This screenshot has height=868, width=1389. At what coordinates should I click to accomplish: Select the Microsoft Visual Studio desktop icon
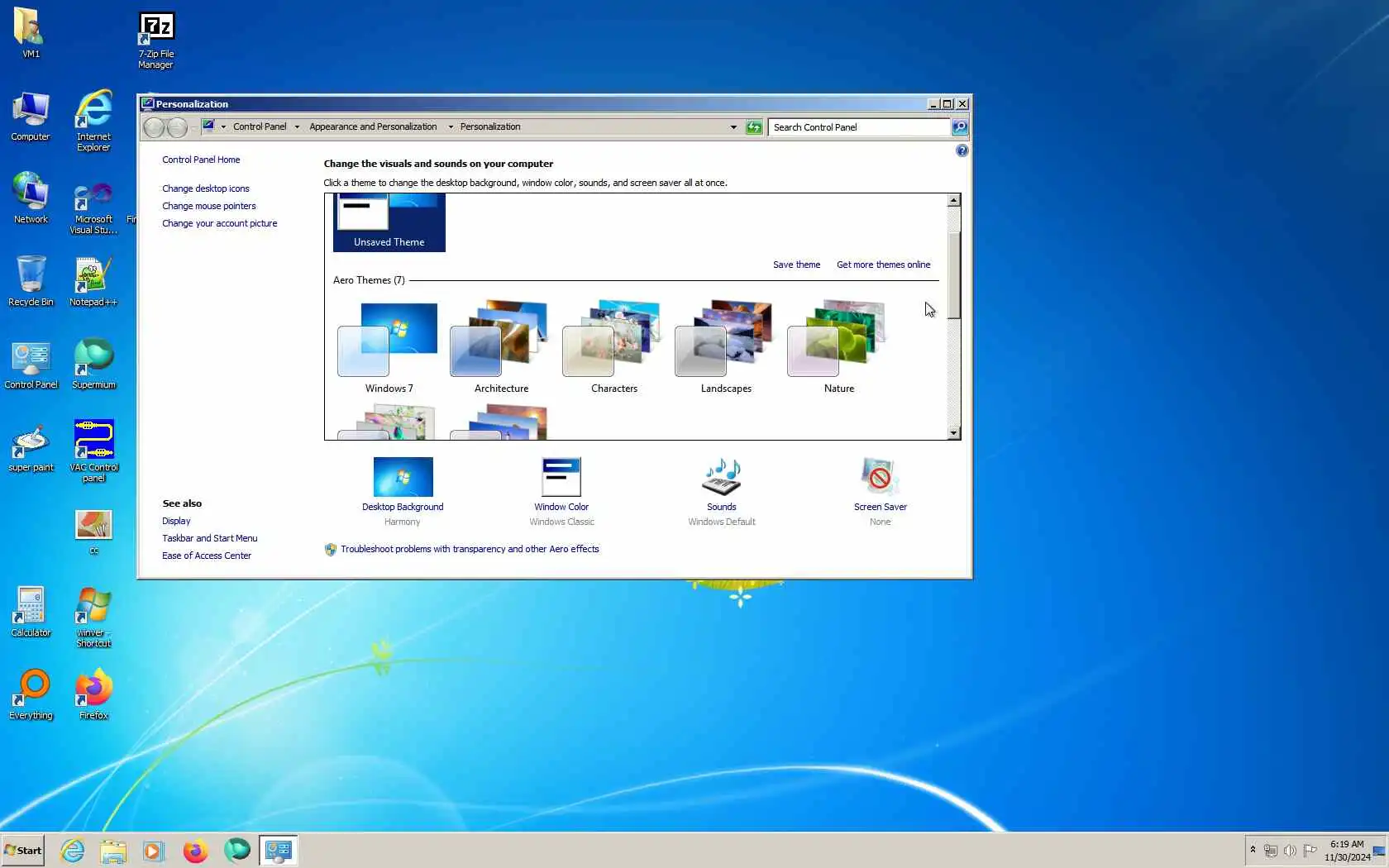pos(93,209)
